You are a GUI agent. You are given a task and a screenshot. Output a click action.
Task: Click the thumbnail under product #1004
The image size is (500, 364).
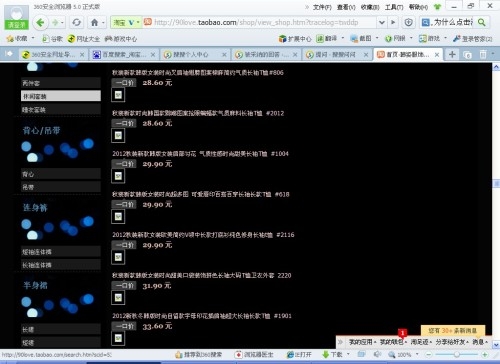(x=118, y=176)
